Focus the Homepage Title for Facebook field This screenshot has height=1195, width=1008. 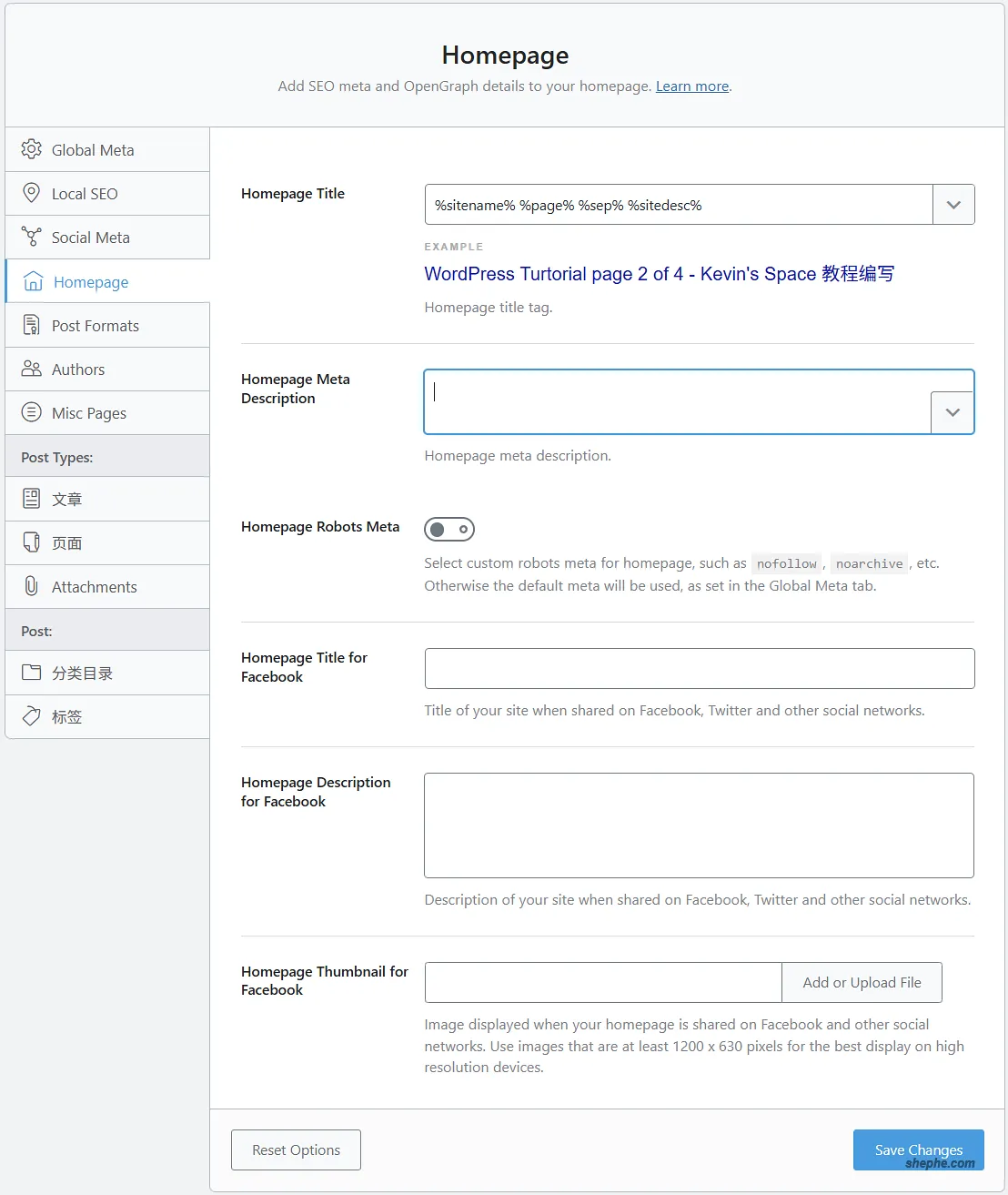click(699, 669)
